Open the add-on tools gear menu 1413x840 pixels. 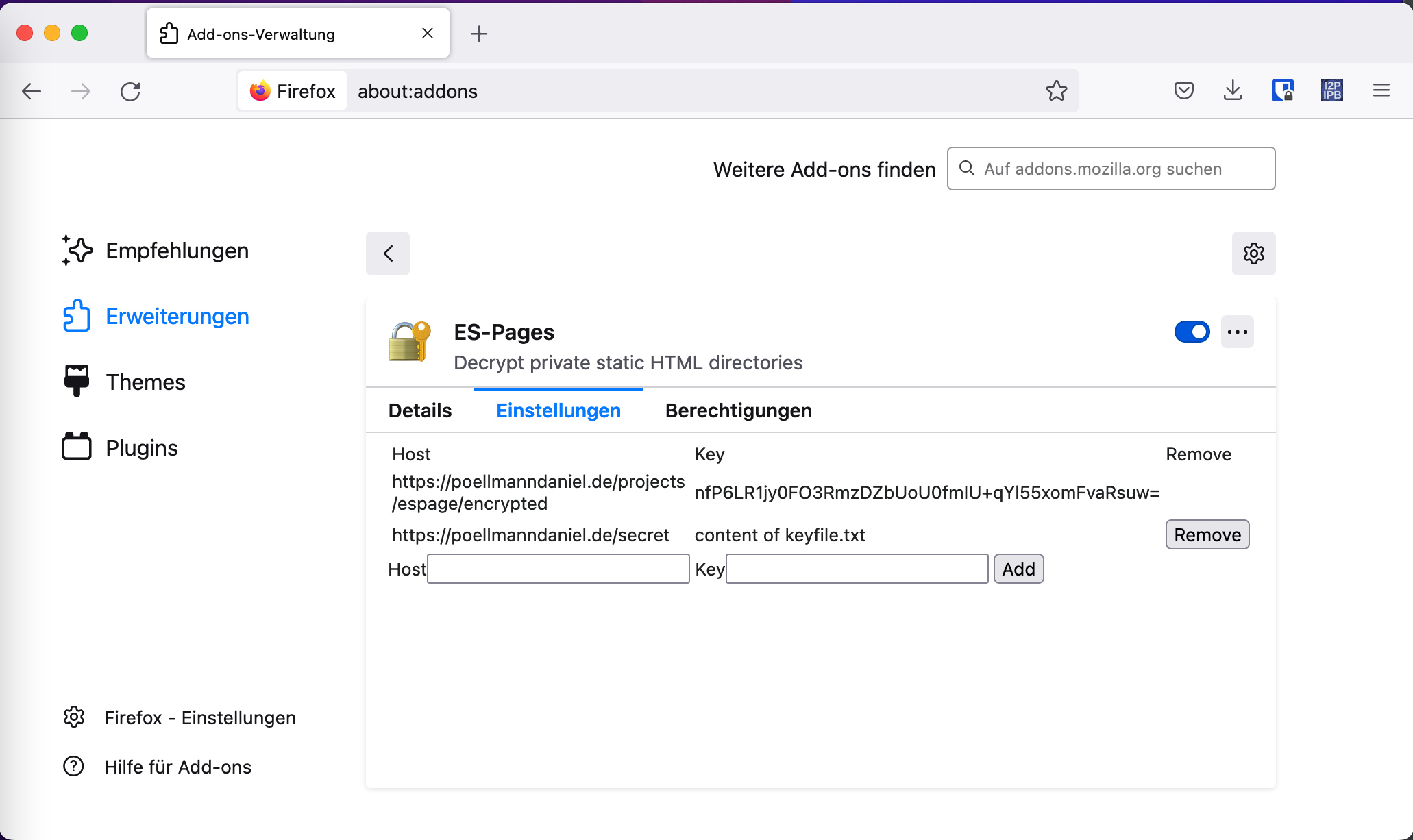(1253, 254)
